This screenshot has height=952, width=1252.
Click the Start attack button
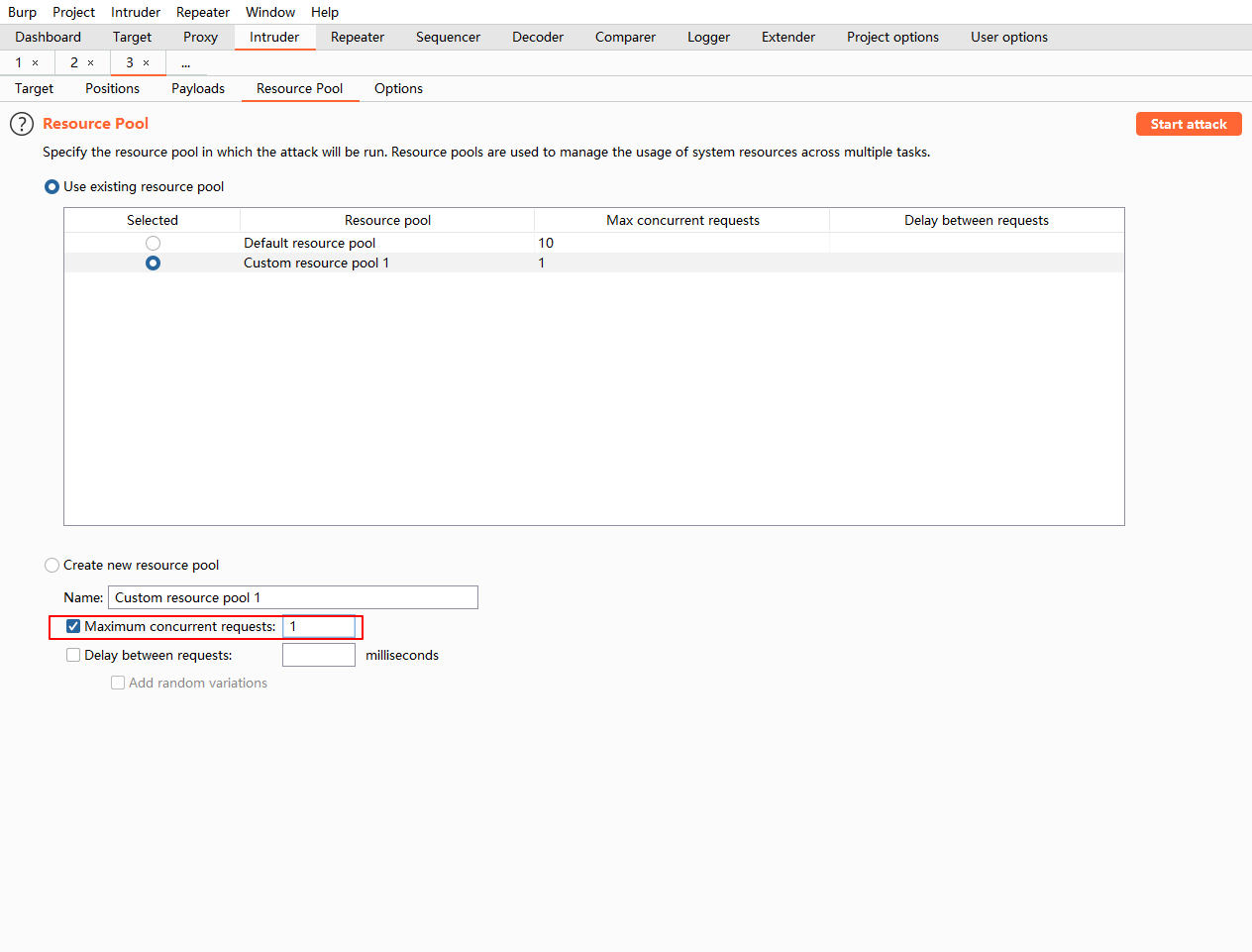pyautogui.click(x=1189, y=124)
